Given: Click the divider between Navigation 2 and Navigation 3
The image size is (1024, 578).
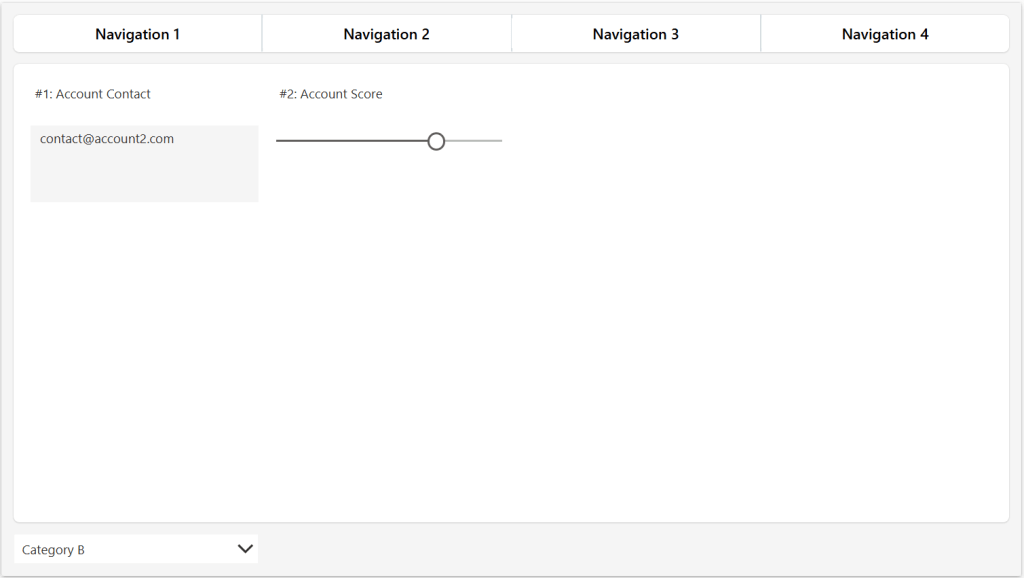Looking at the screenshot, I should 511,34.
